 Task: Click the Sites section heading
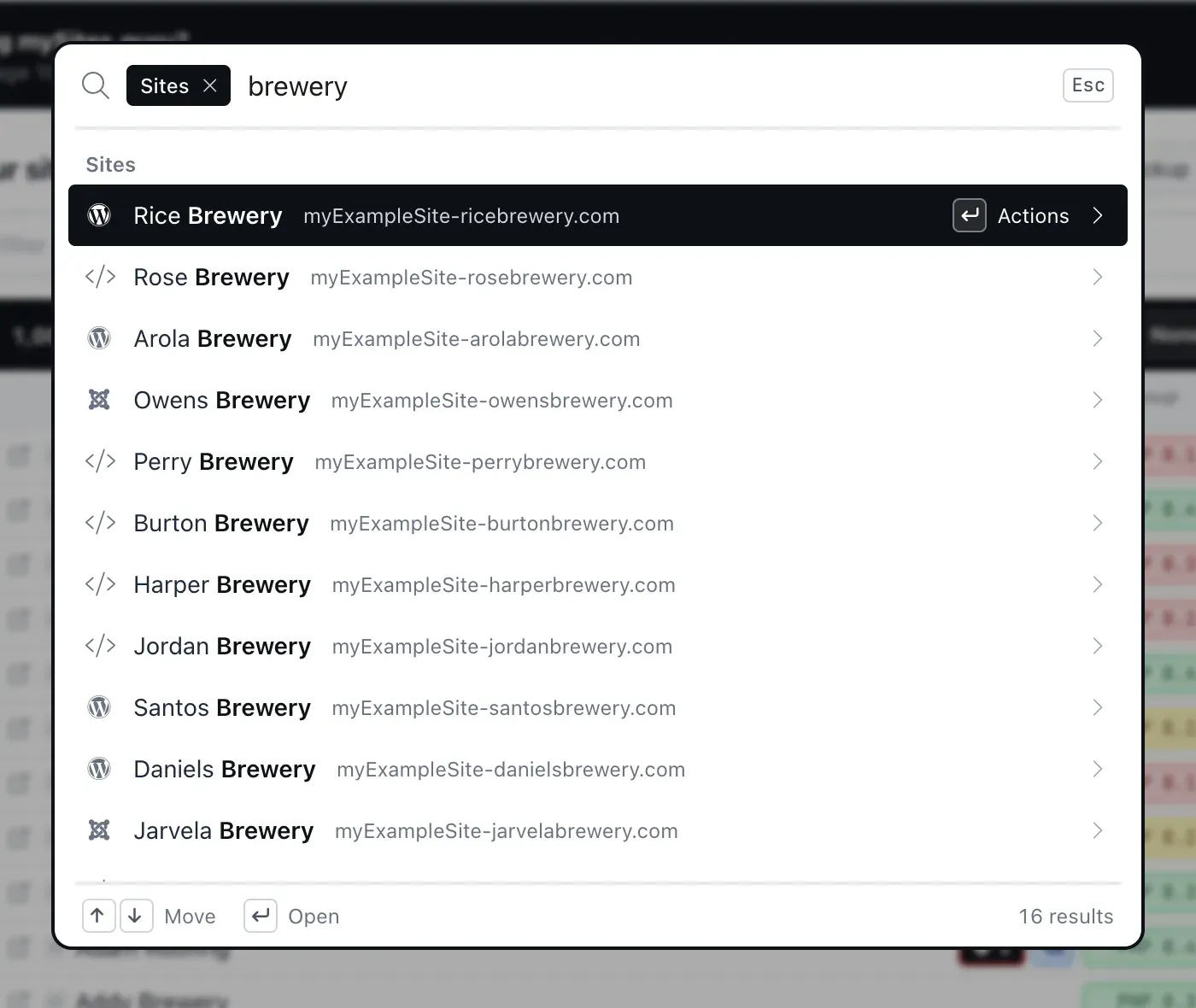(x=111, y=165)
